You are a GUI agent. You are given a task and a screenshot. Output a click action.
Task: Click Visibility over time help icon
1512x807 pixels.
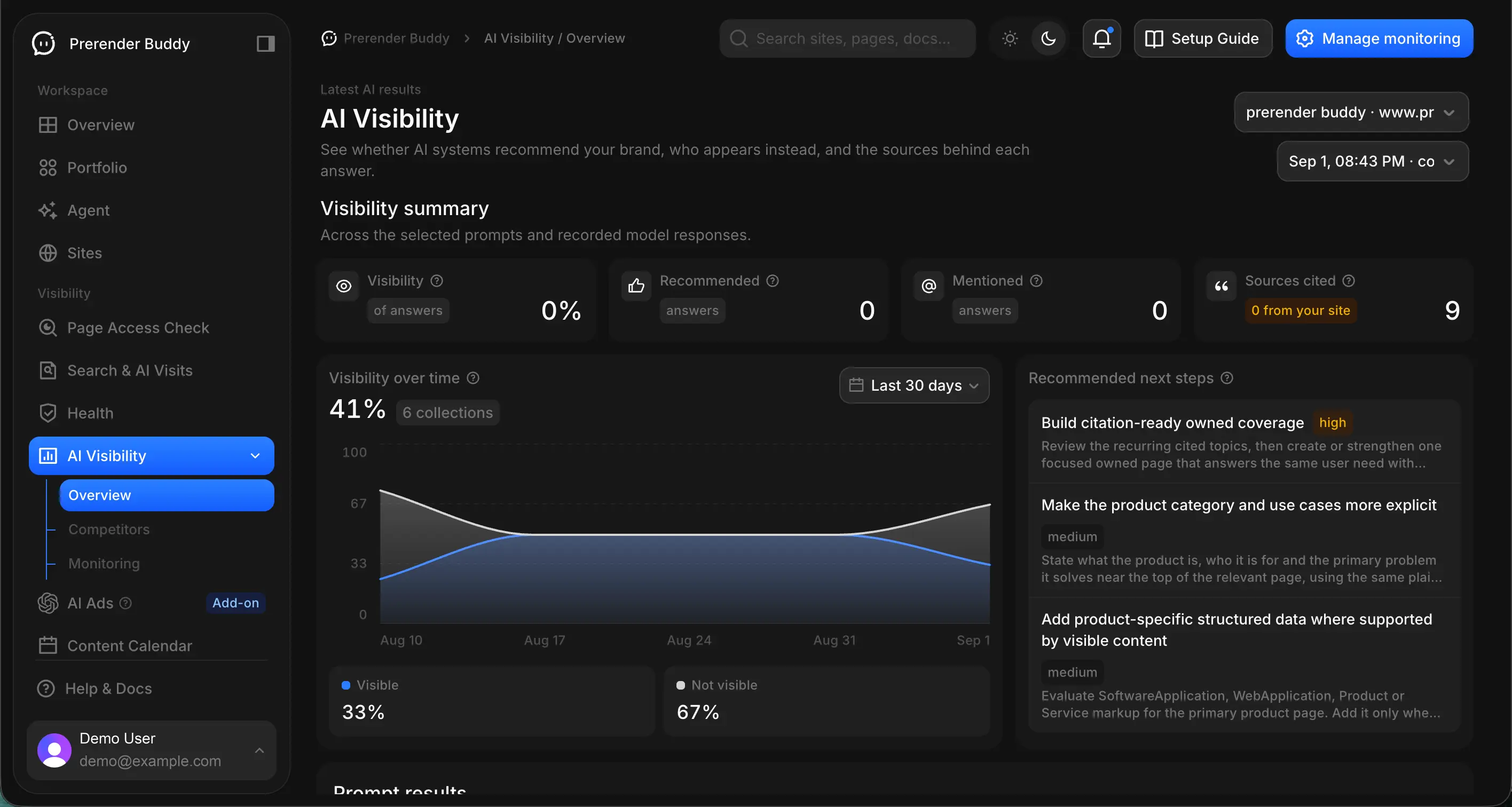(473, 378)
